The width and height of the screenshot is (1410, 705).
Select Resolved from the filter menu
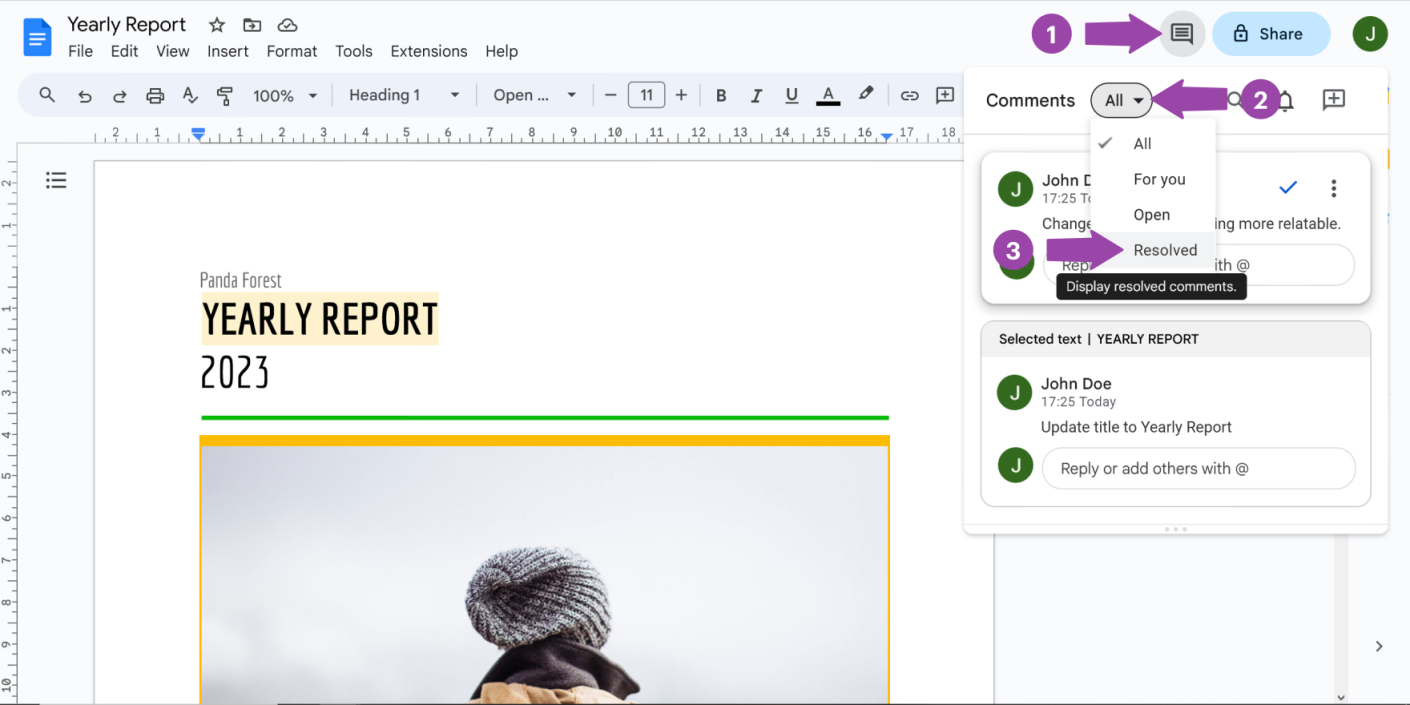(x=1165, y=250)
